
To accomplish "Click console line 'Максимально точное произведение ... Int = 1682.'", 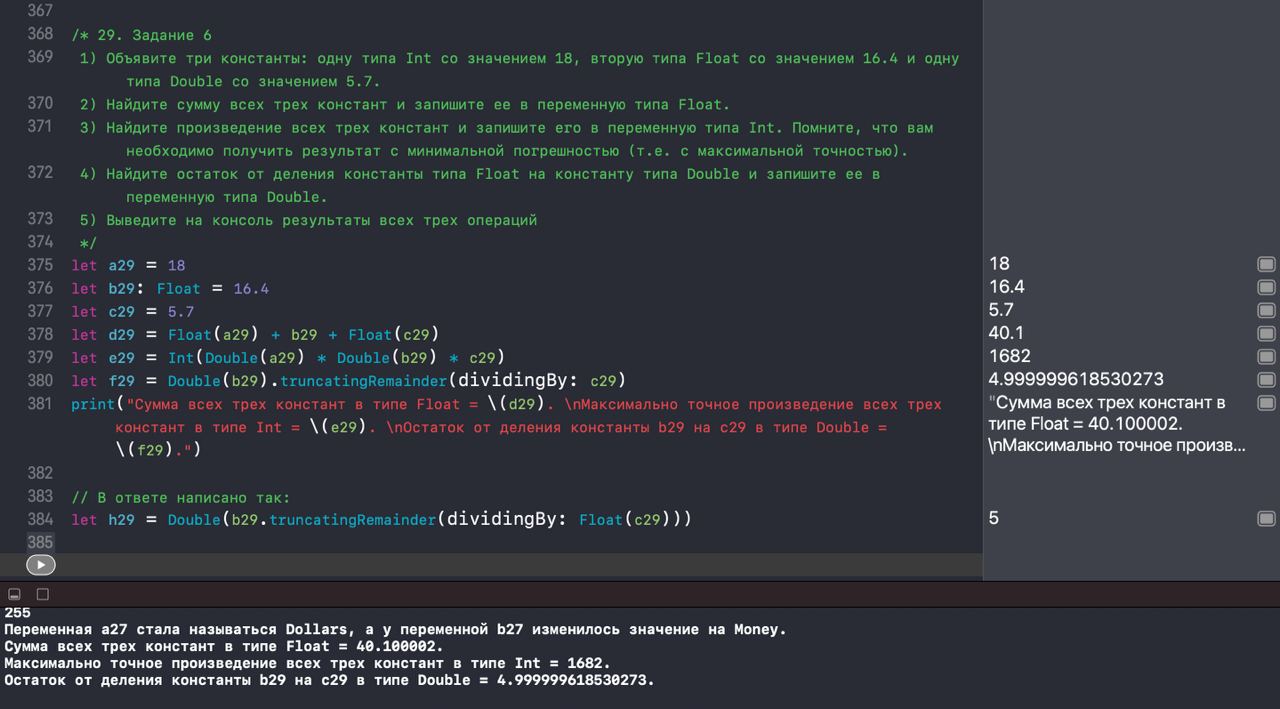I will click(x=307, y=663).
